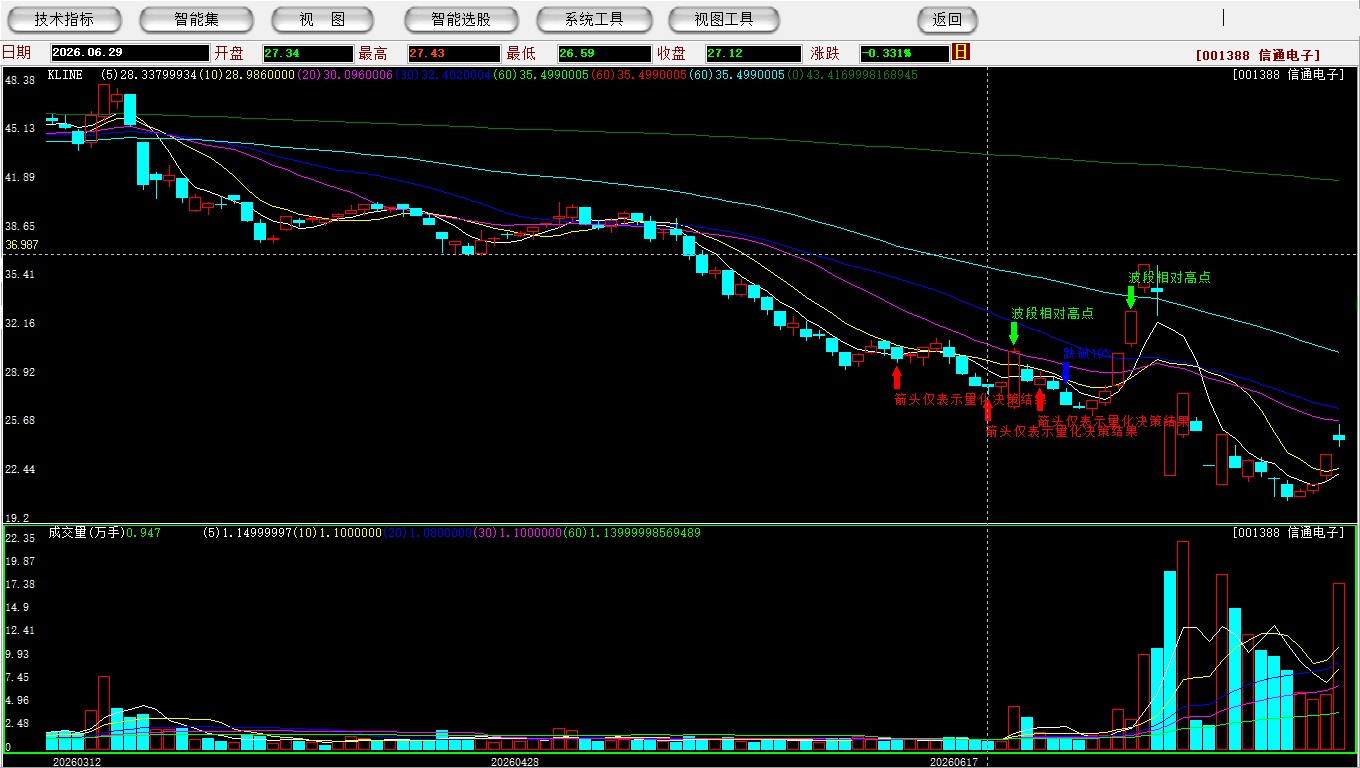1360x768 pixels.
Task: Click the orange 日 period icon
Action: (960, 52)
